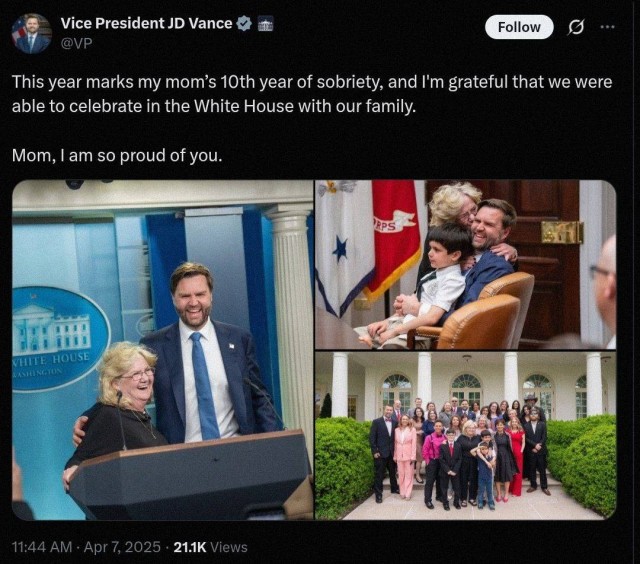Open the three-dot more options menu
The width and height of the screenshot is (640, 564).
pos(607,27)
